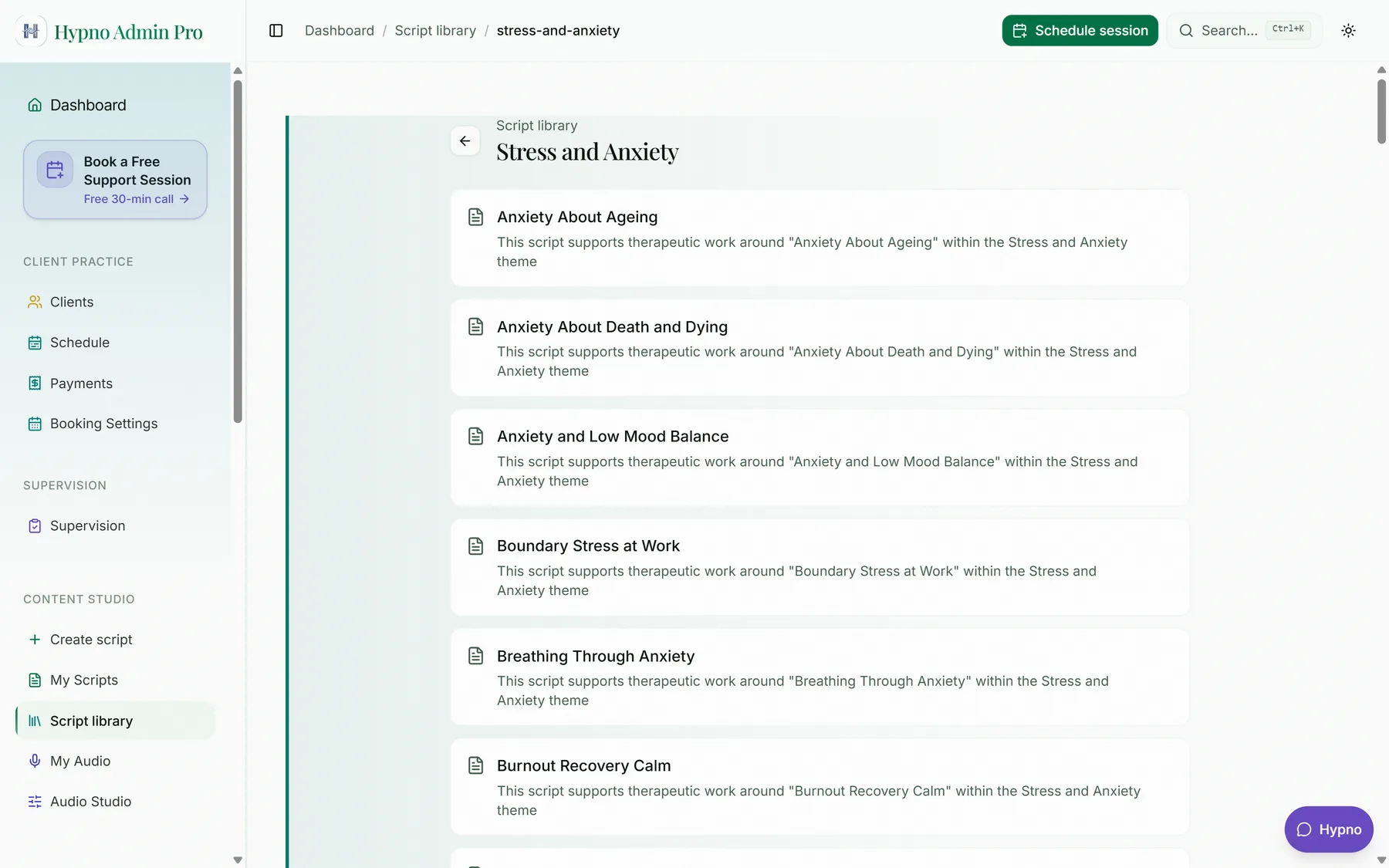
Task: Click the Audio Studio label in sidebar
Action: pos(90,802)
